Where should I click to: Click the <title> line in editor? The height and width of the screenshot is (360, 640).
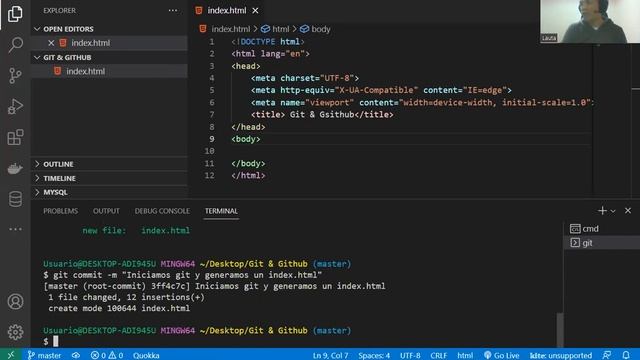(322, 115)
